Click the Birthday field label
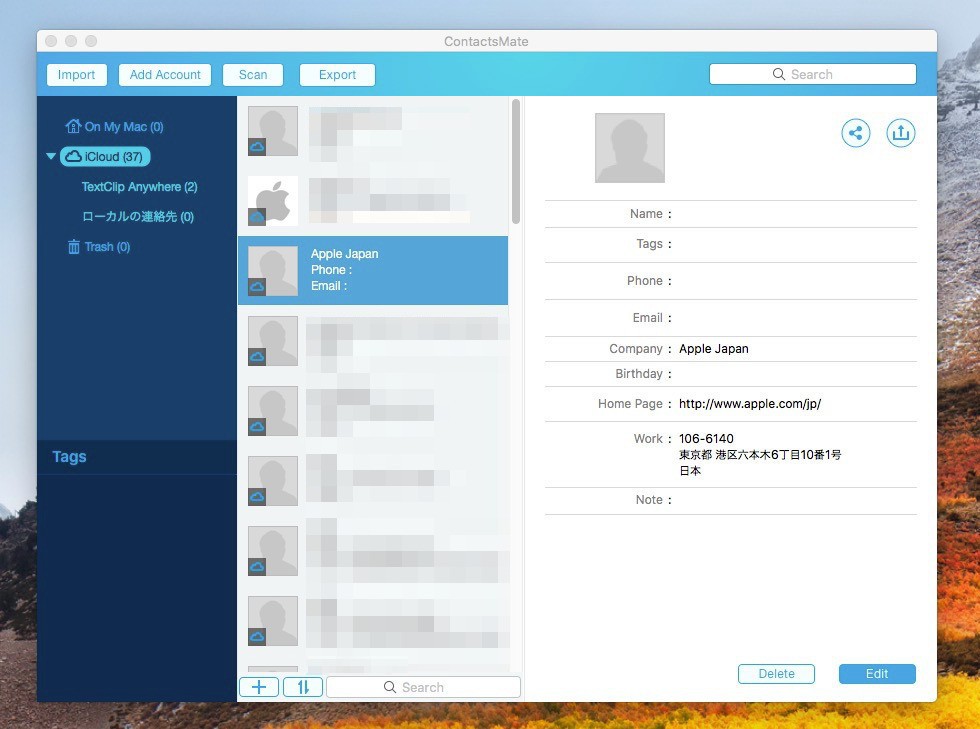The width and height of the screenshot is (980, 729). click(639, 373)
